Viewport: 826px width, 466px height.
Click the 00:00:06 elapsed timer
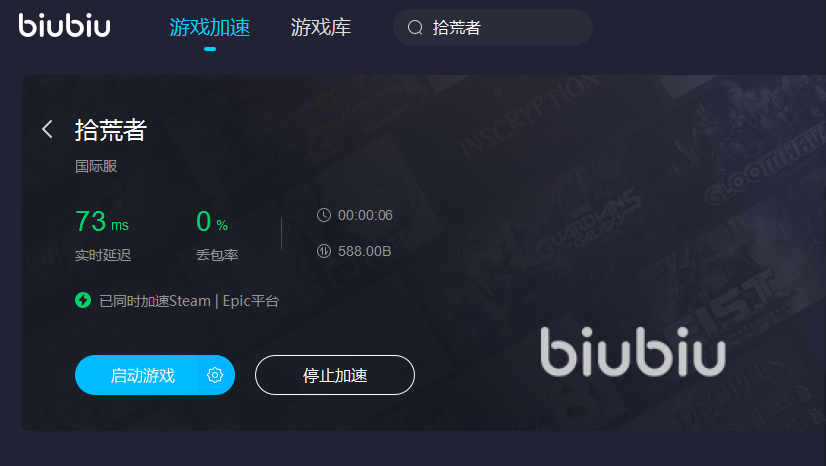pos(365,215)
